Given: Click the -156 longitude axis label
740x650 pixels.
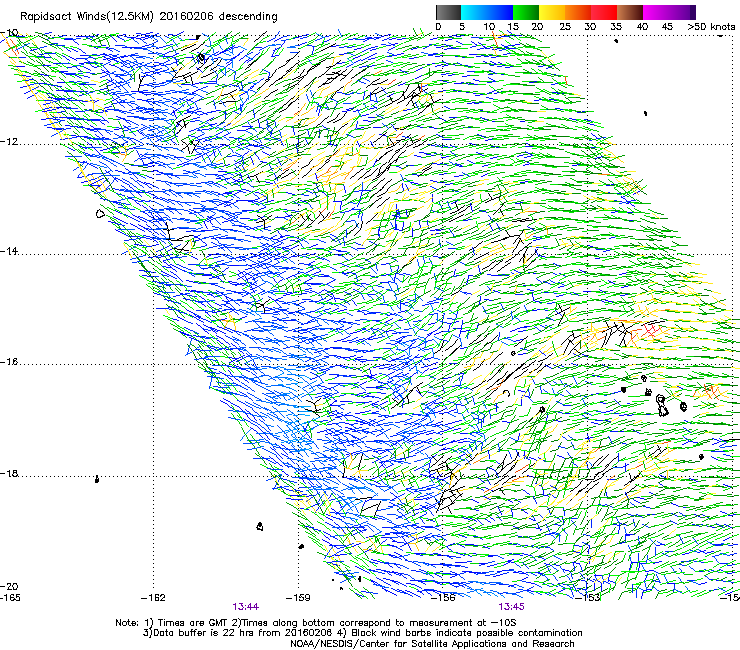Looking at the screenshot, I should pos(443,598).
